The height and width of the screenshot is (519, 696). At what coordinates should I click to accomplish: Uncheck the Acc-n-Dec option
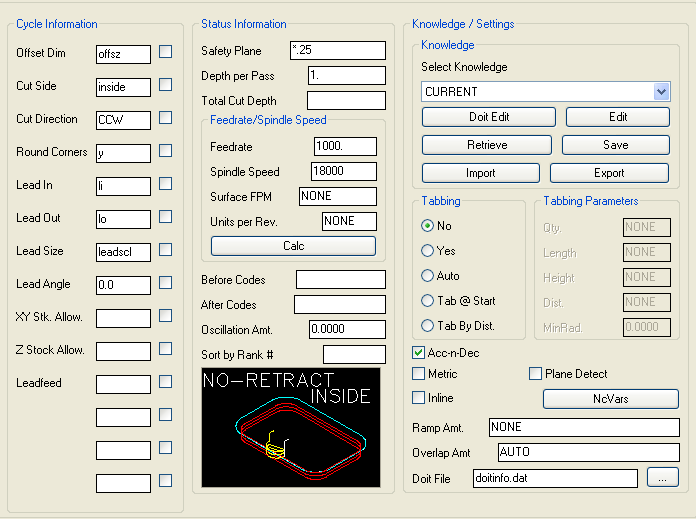coord(418,353)
